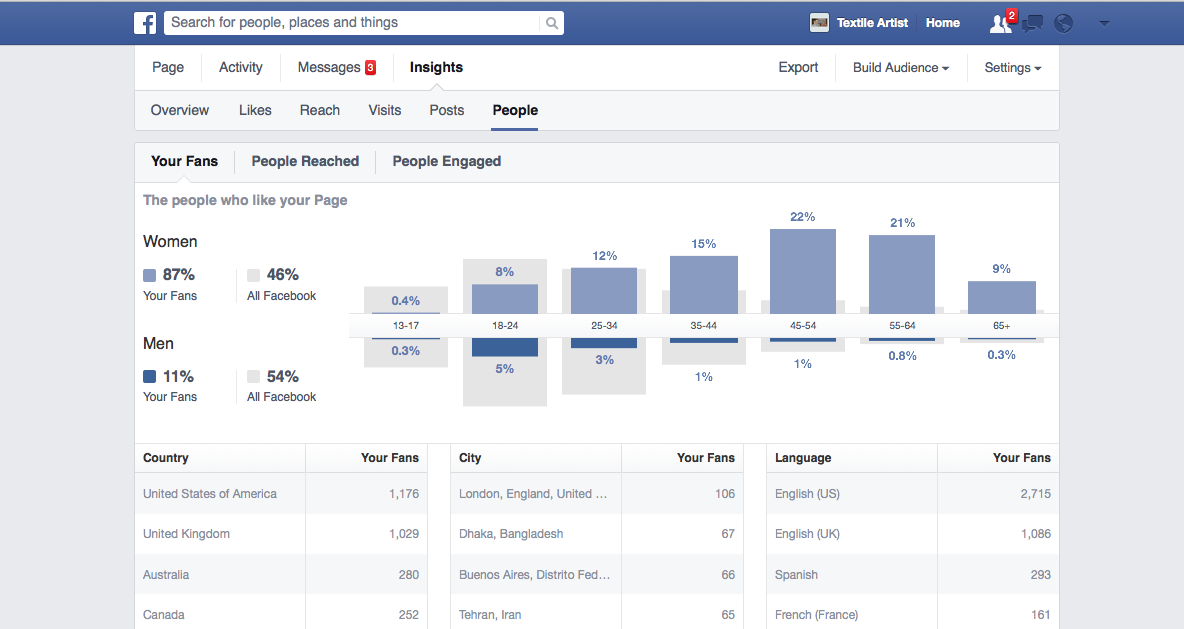Select the Dhaka, Bangladesh city row

597,534
